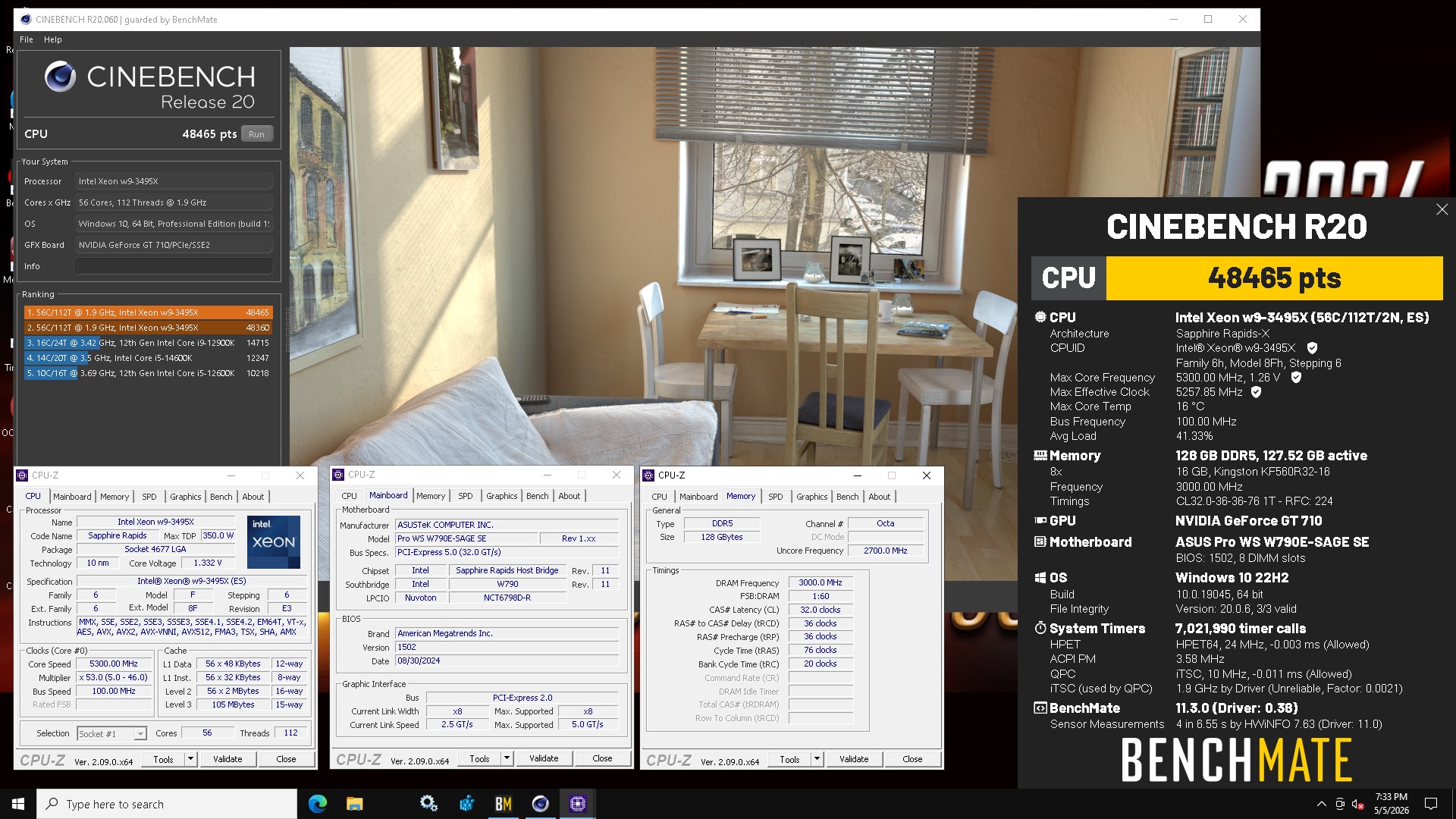1456x819 pixels.
Task: Click the Max TDP 350.0 W field
Action: [218, 535]
